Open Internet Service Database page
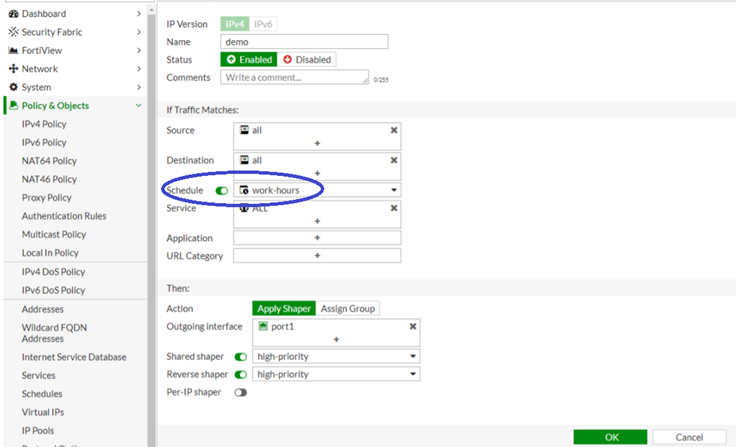 coord(74,357)
